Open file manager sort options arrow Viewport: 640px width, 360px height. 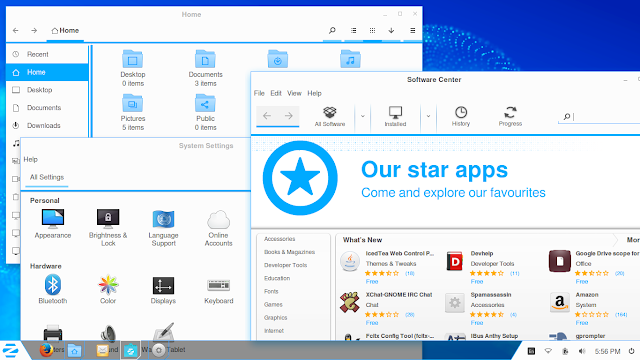(391, 31)
